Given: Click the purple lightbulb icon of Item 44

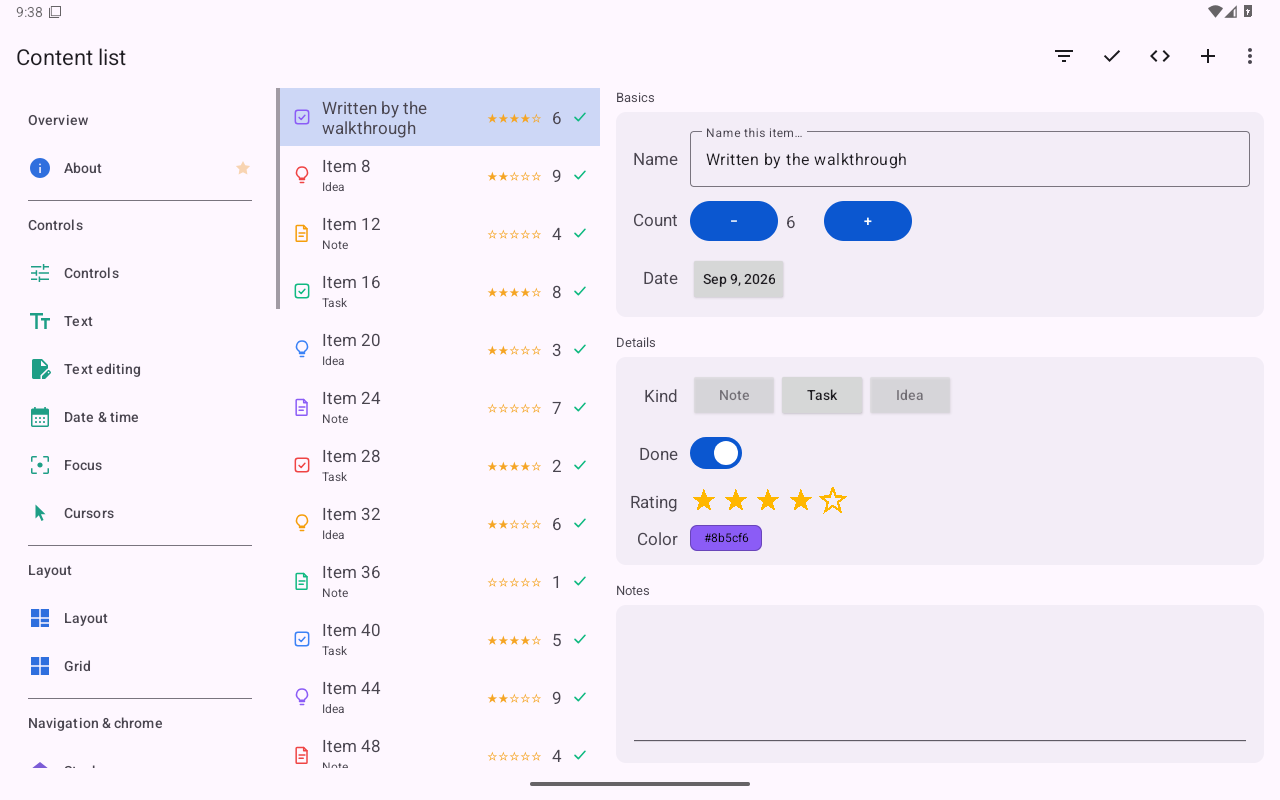Looking at the screenshot, I should [302, 697].
